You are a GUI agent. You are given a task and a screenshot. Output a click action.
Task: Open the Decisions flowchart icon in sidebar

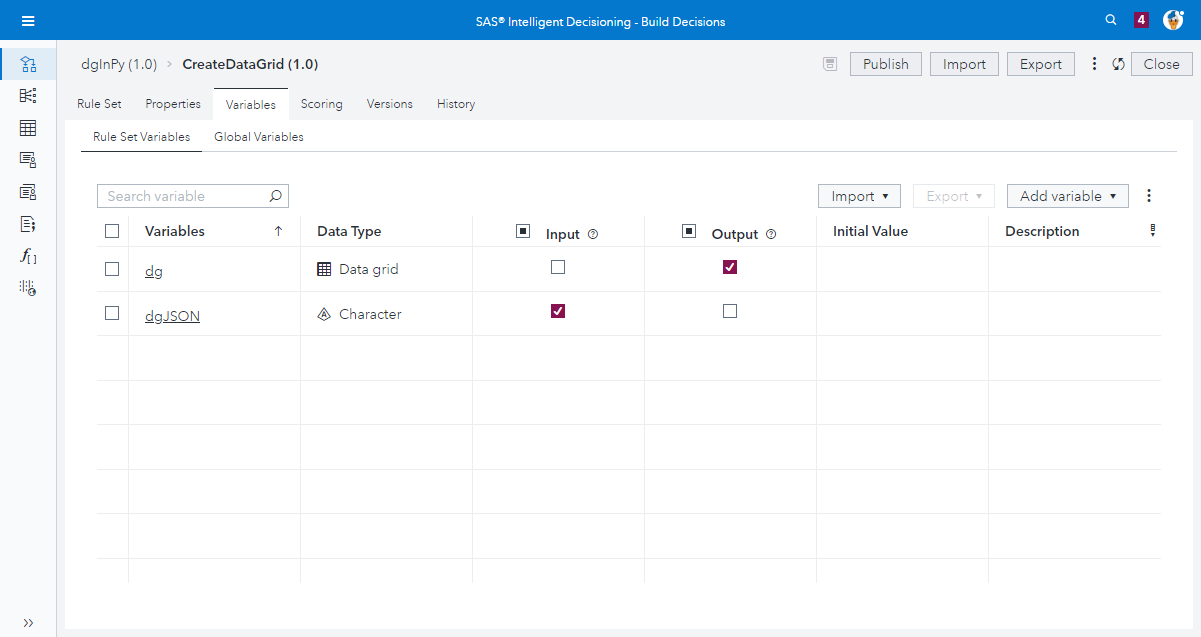pyautogui.click(x=27, y=62)
